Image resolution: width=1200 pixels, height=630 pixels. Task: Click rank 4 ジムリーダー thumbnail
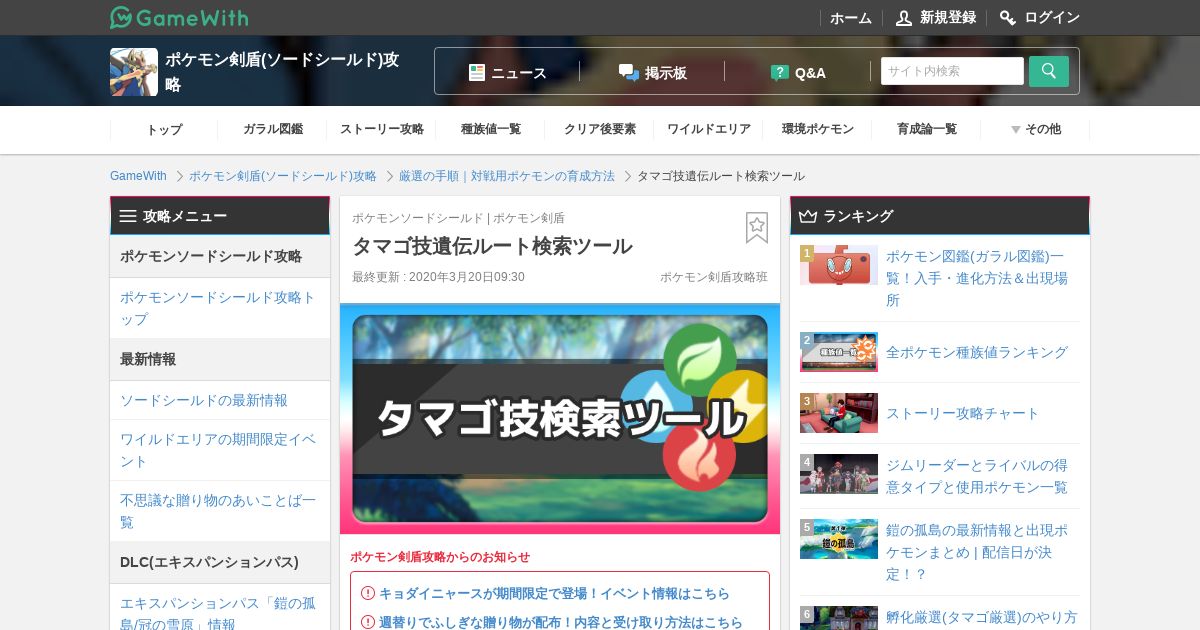tap(839, 474)
